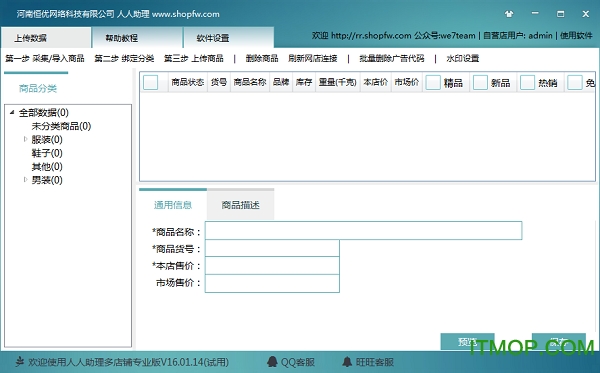Click 批量删除广告代码
The width and height of the screenshot is (600, 373).
pos(392,59)
